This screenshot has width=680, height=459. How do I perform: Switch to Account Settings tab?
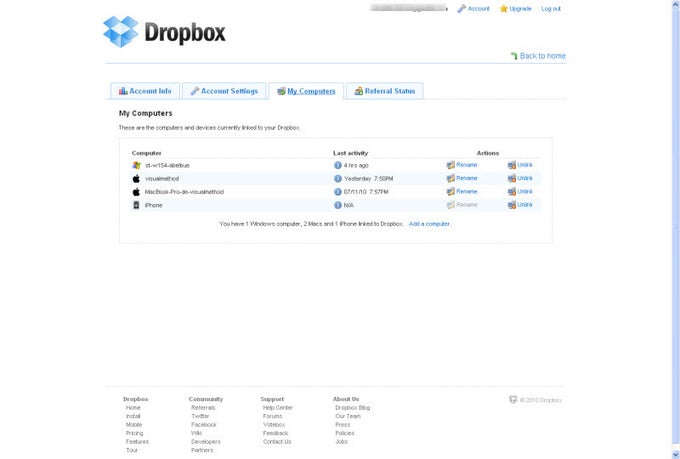[224, 91]
